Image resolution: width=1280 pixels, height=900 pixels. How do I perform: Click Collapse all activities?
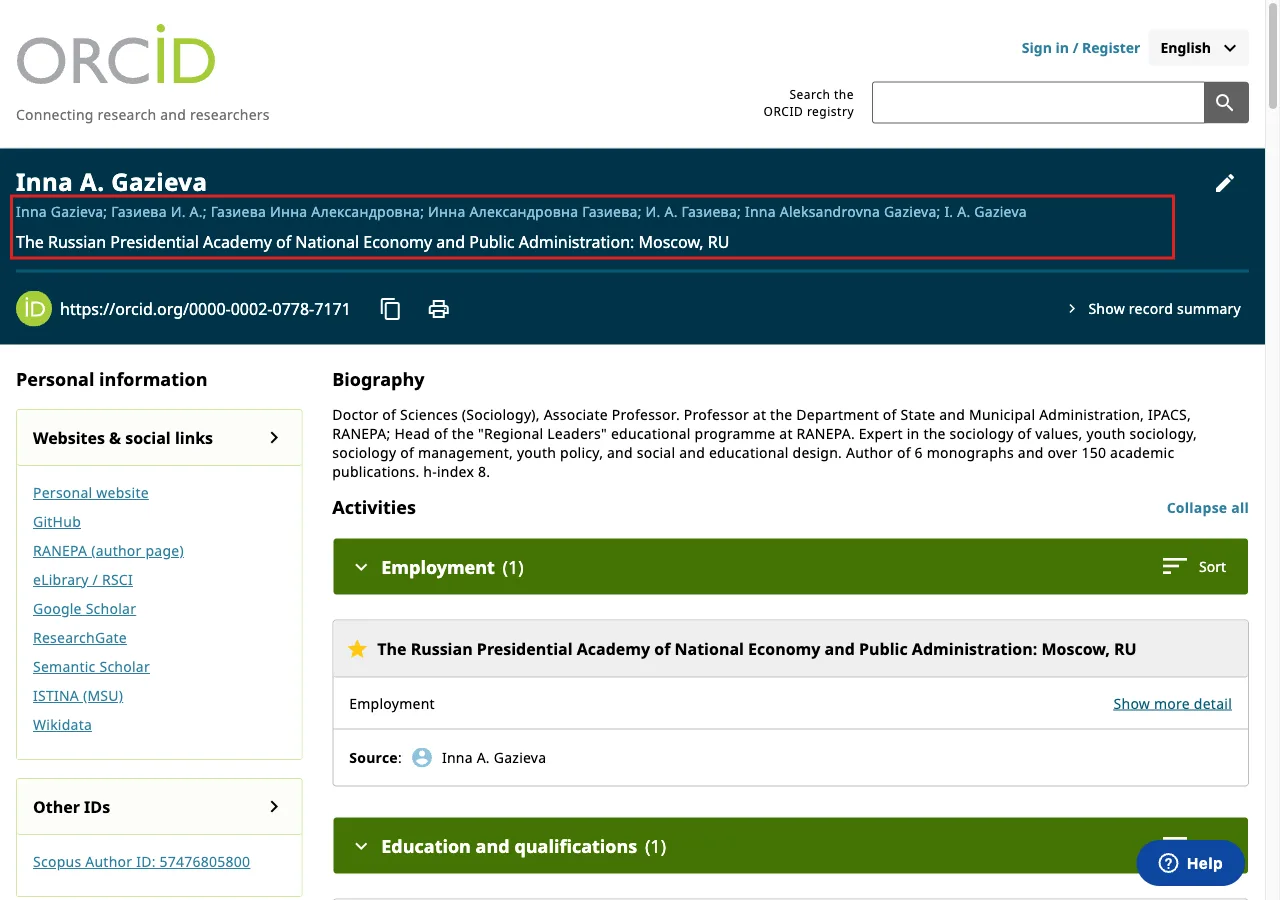click(1207, 508)
